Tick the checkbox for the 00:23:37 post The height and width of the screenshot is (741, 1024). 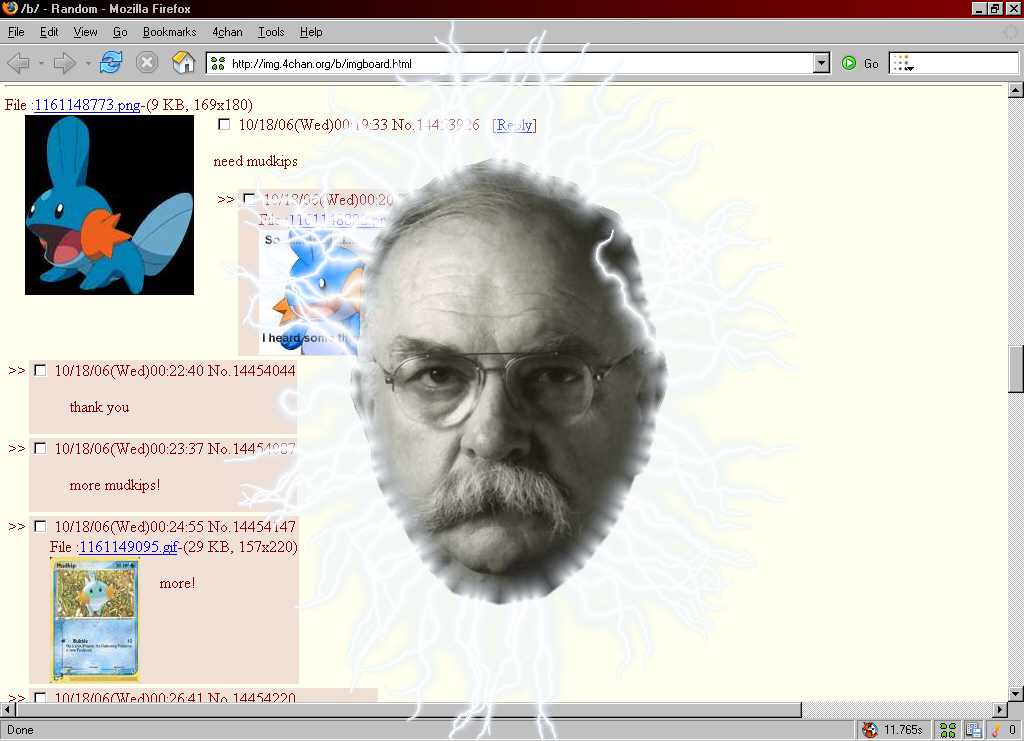tap(40, 448)
